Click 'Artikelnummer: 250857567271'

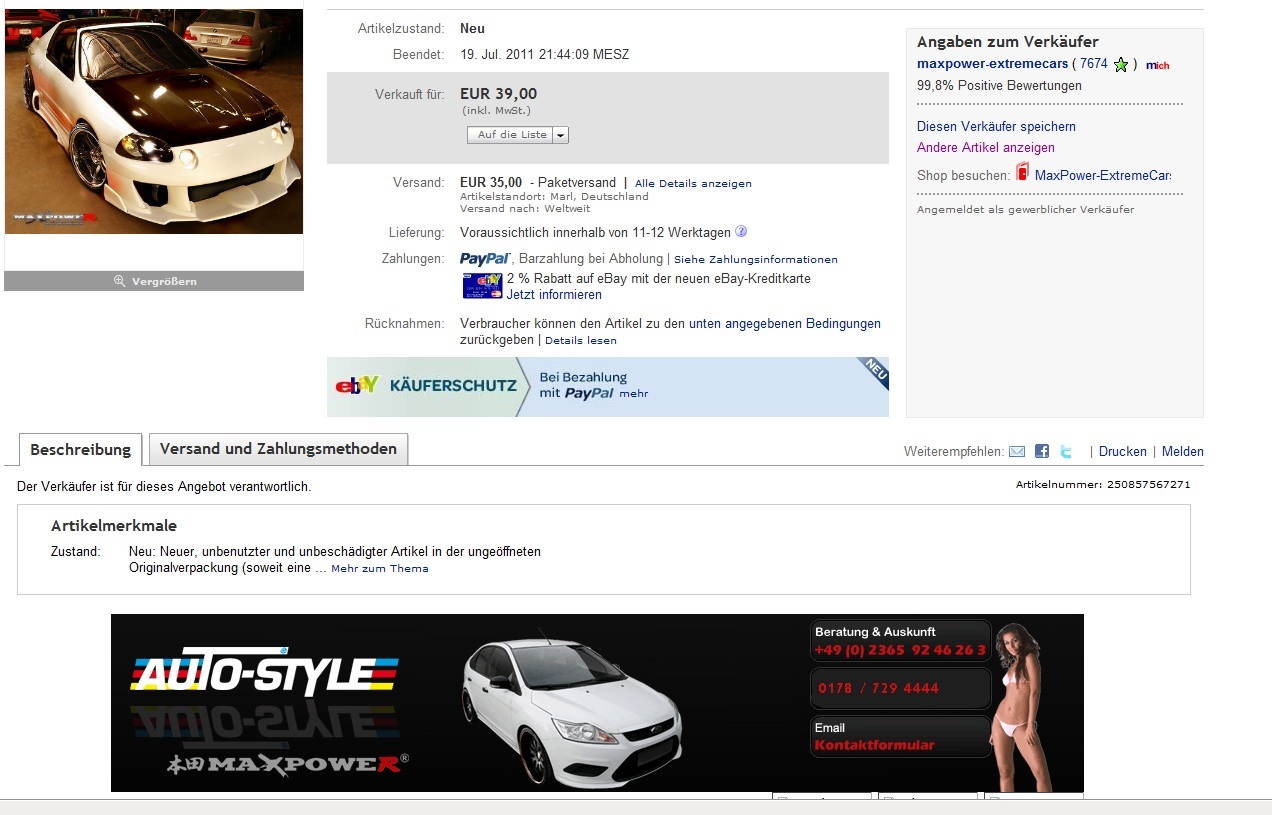[x=1103, y=485]
